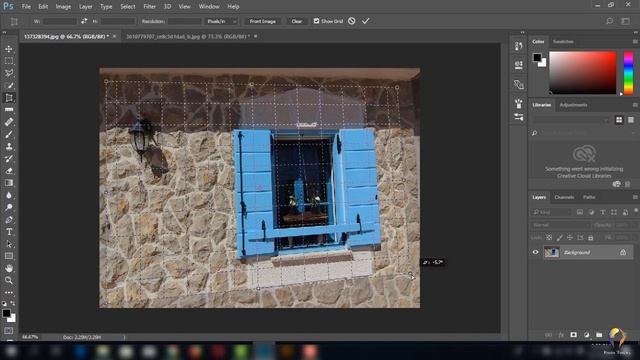The height and width of the screenshot is (360, 640).
Task: Toggle lock position icon
Action: [x=570, y=237]
